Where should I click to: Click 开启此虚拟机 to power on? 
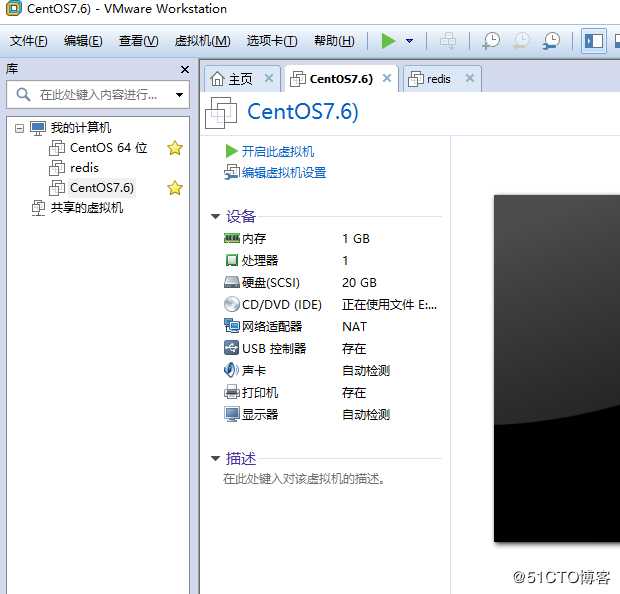point(278,151)
